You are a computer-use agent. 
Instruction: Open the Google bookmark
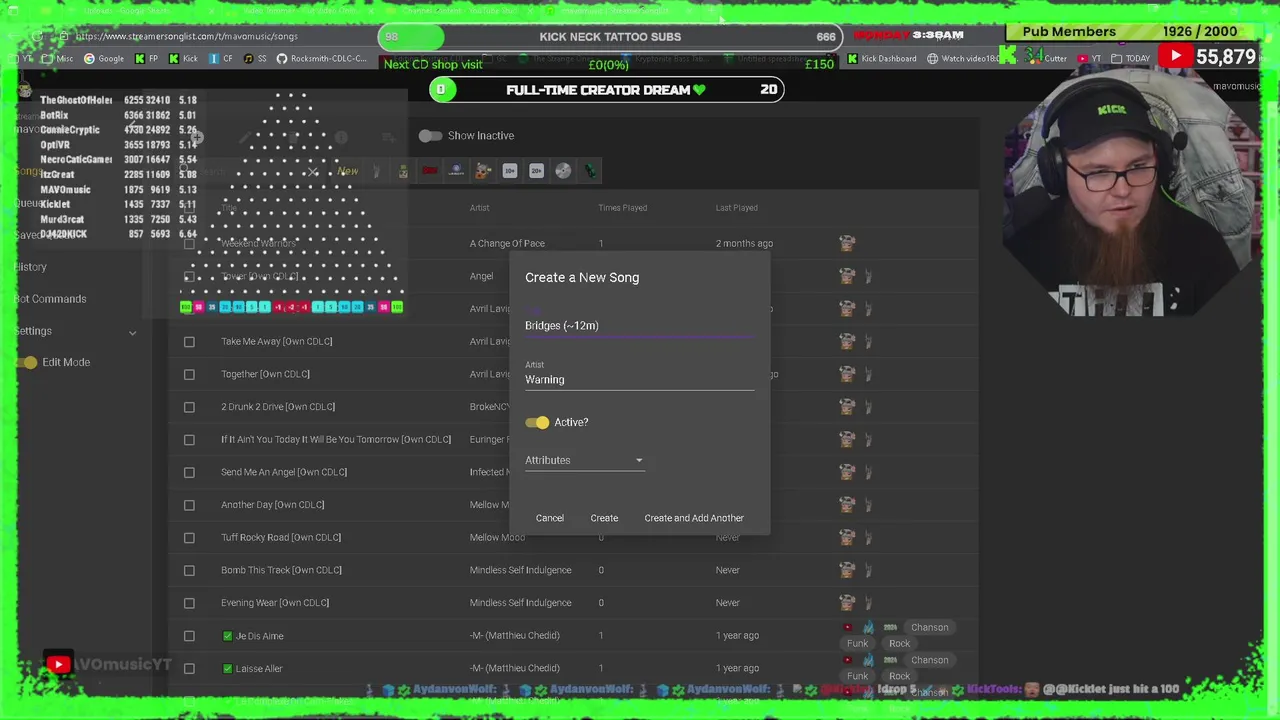(104, 59)
